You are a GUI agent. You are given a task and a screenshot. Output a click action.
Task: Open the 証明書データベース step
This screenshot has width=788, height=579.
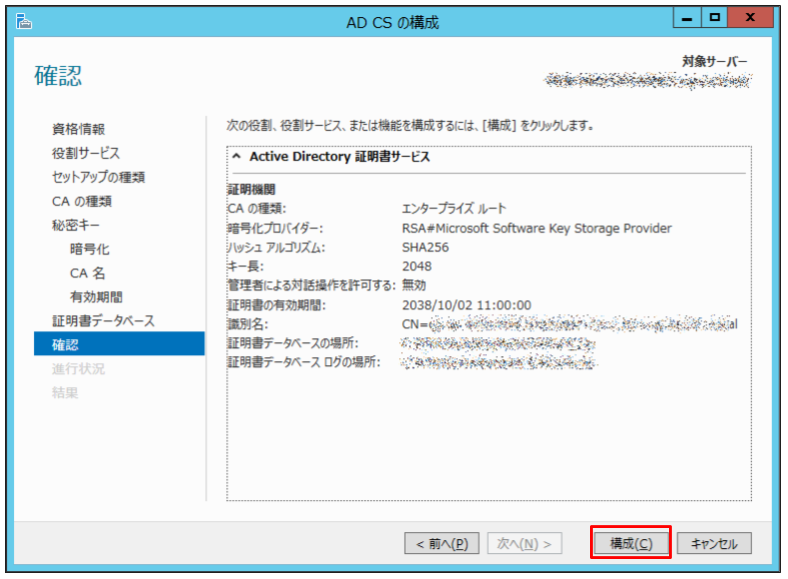[104, 321]
